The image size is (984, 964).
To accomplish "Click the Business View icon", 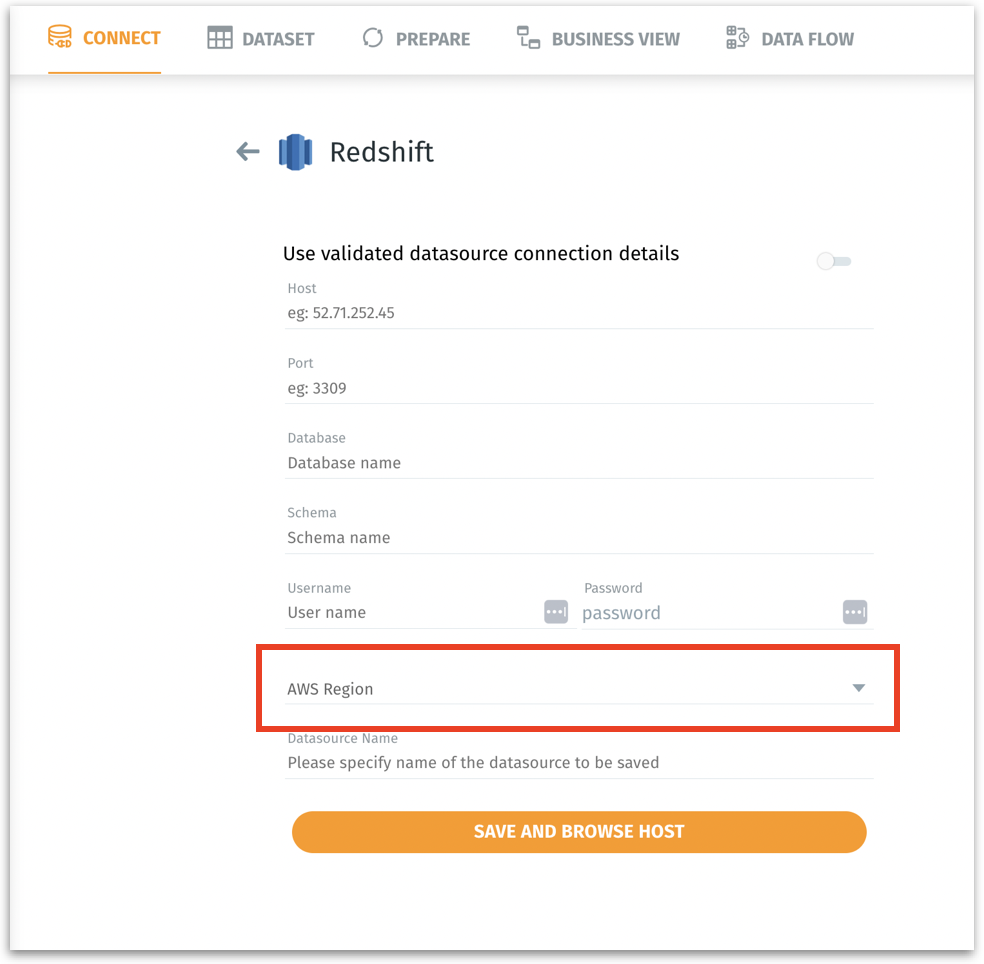I will click(x=528, y=39).
